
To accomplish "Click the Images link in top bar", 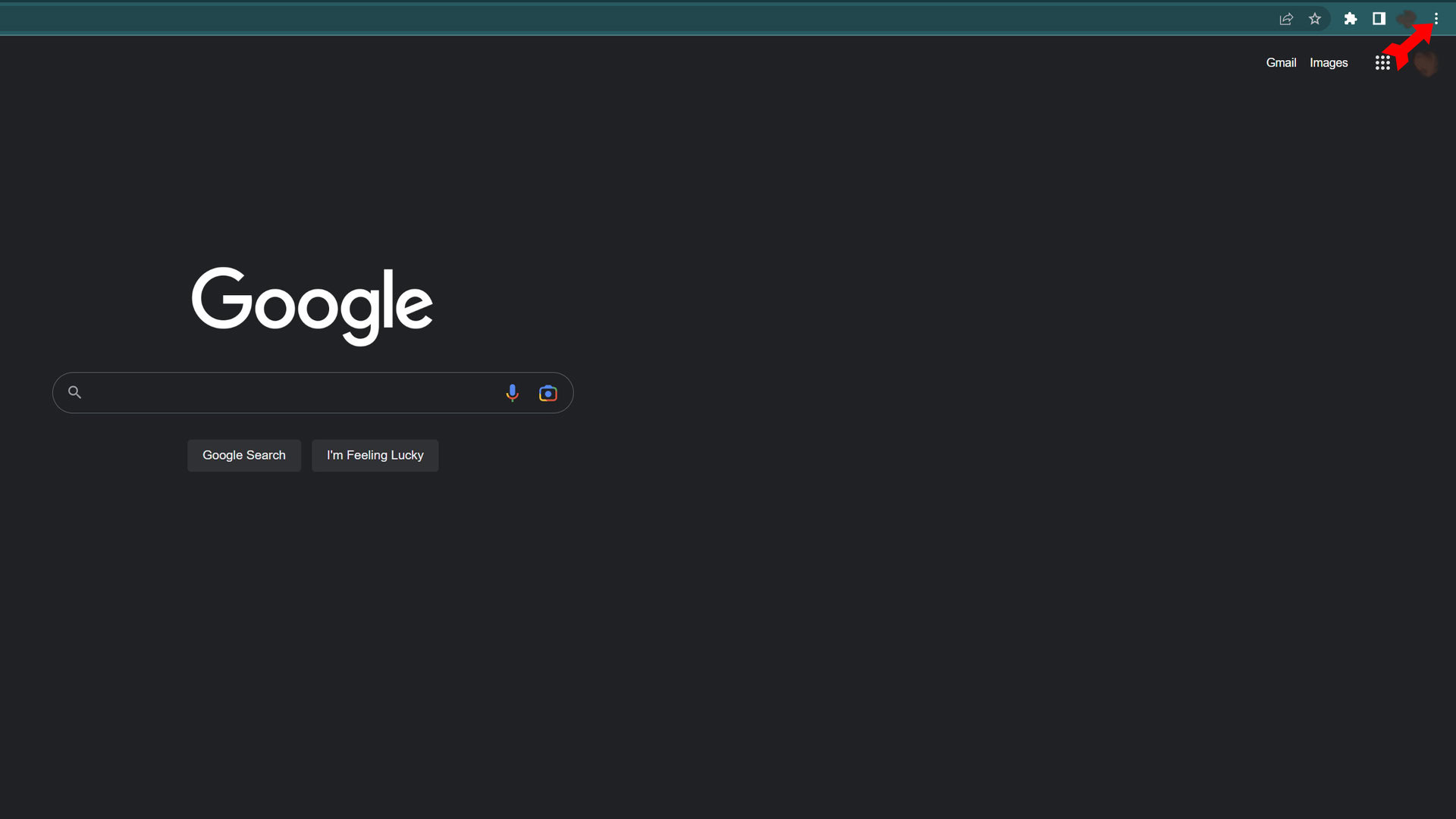I will (1329, 62).
